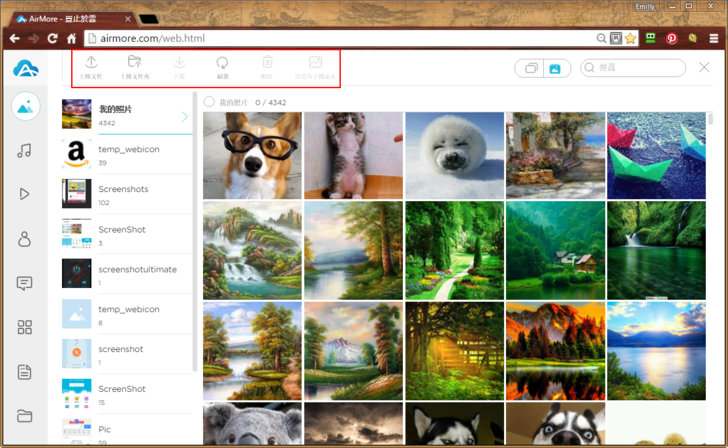The image size is (728, 448).
Task: Click the photo grid vertical scrollbar
Action: 710,119
